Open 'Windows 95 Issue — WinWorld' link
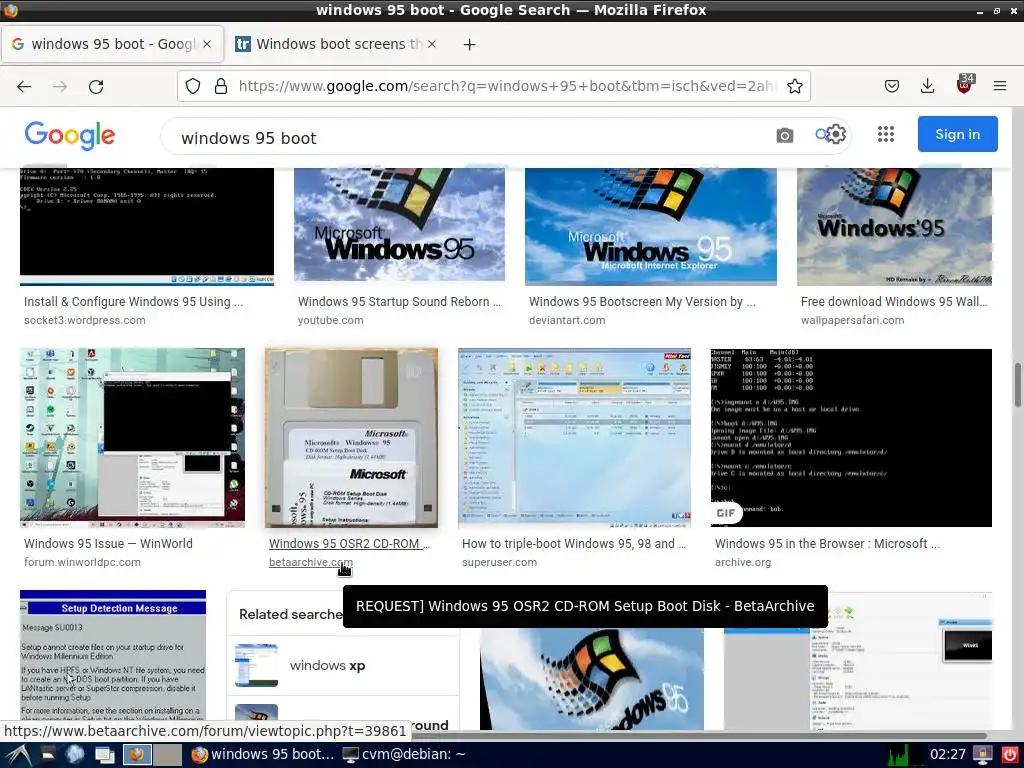Image resolution: width=1024 pixels, height=768 pixels. (x=108, y=543)
